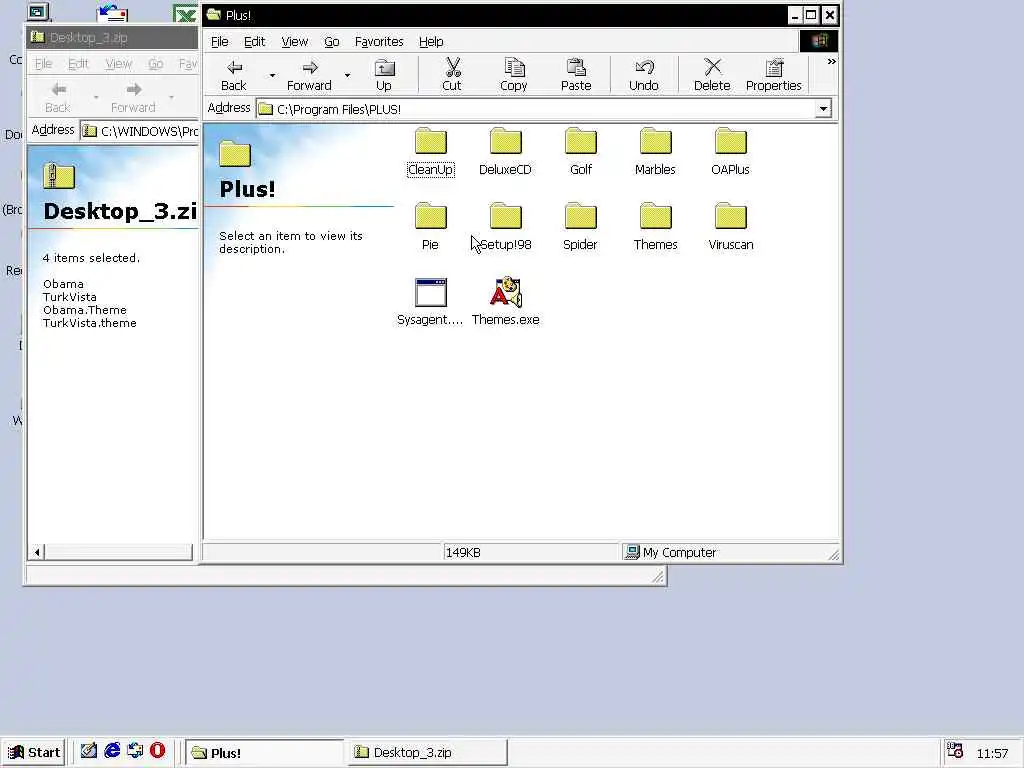Show more toolbar buttons chevron
Viewport: 1024px width, 768px height.
(x=831, y=61)
